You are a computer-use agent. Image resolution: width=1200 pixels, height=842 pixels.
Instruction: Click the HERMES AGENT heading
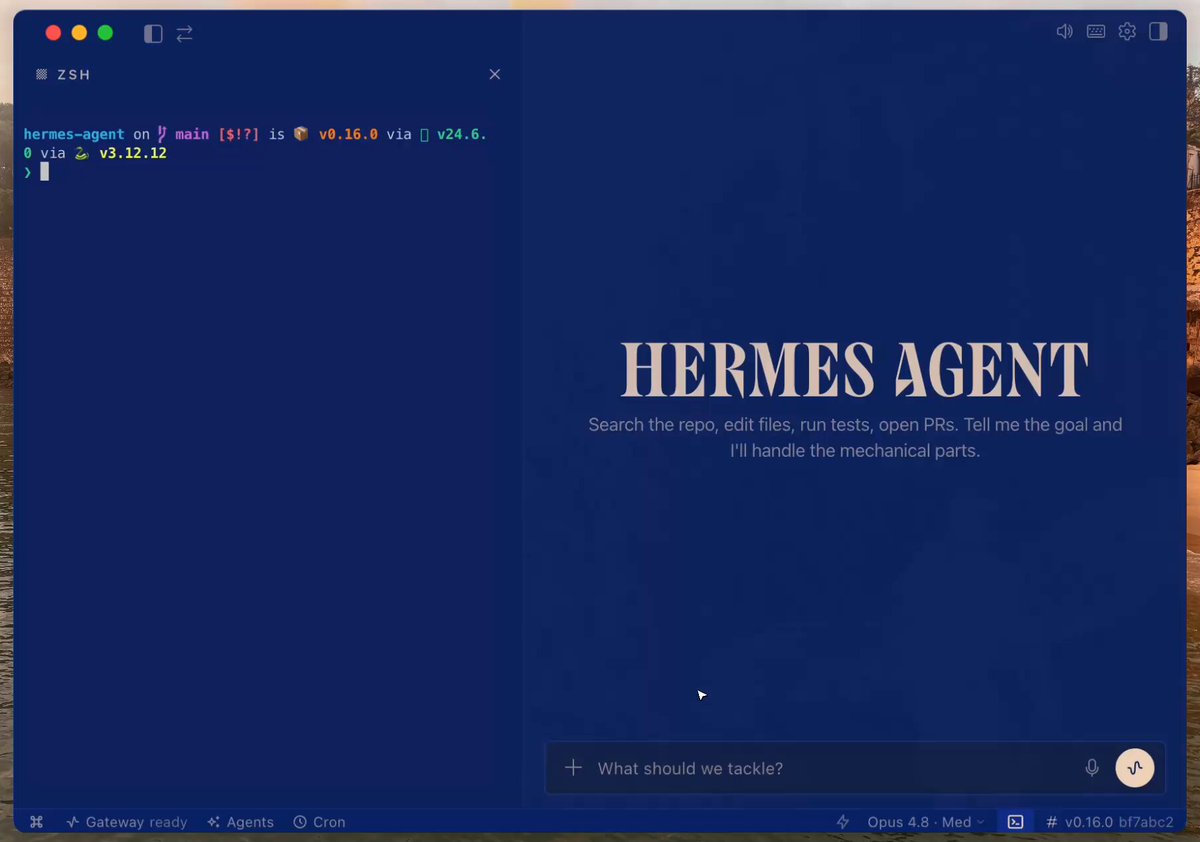(x=855, y=370)
